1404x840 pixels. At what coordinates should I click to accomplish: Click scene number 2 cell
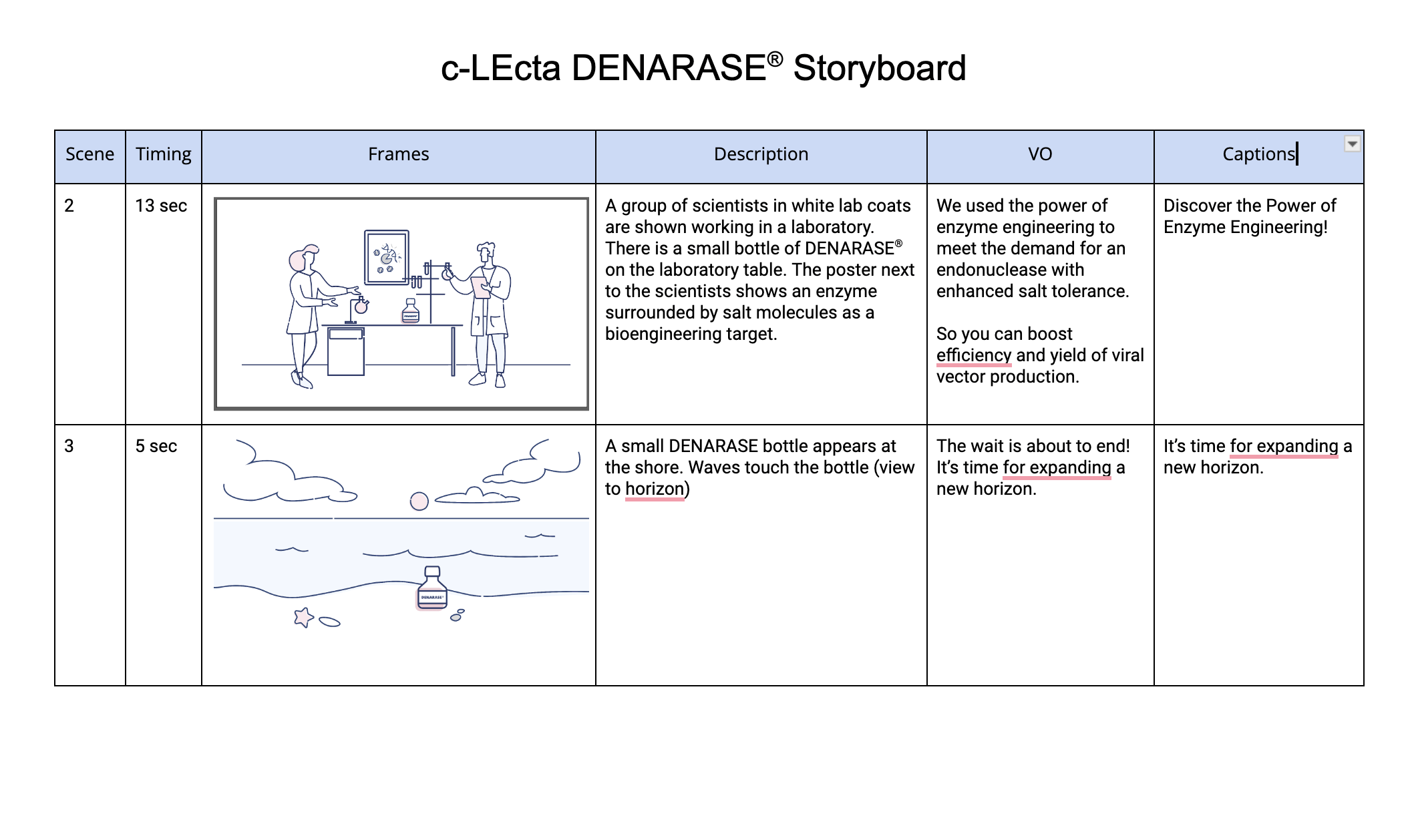point(69,206)
